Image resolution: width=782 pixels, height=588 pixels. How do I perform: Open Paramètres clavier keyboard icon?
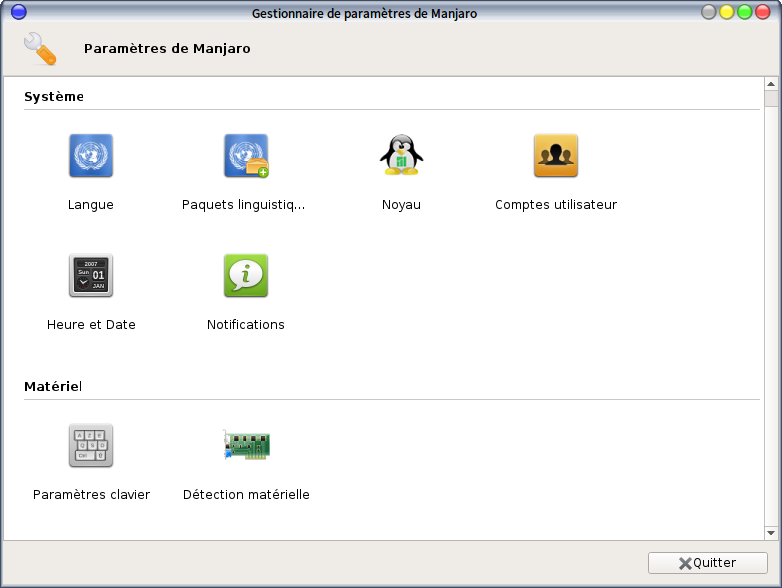(x=91, y=445)
